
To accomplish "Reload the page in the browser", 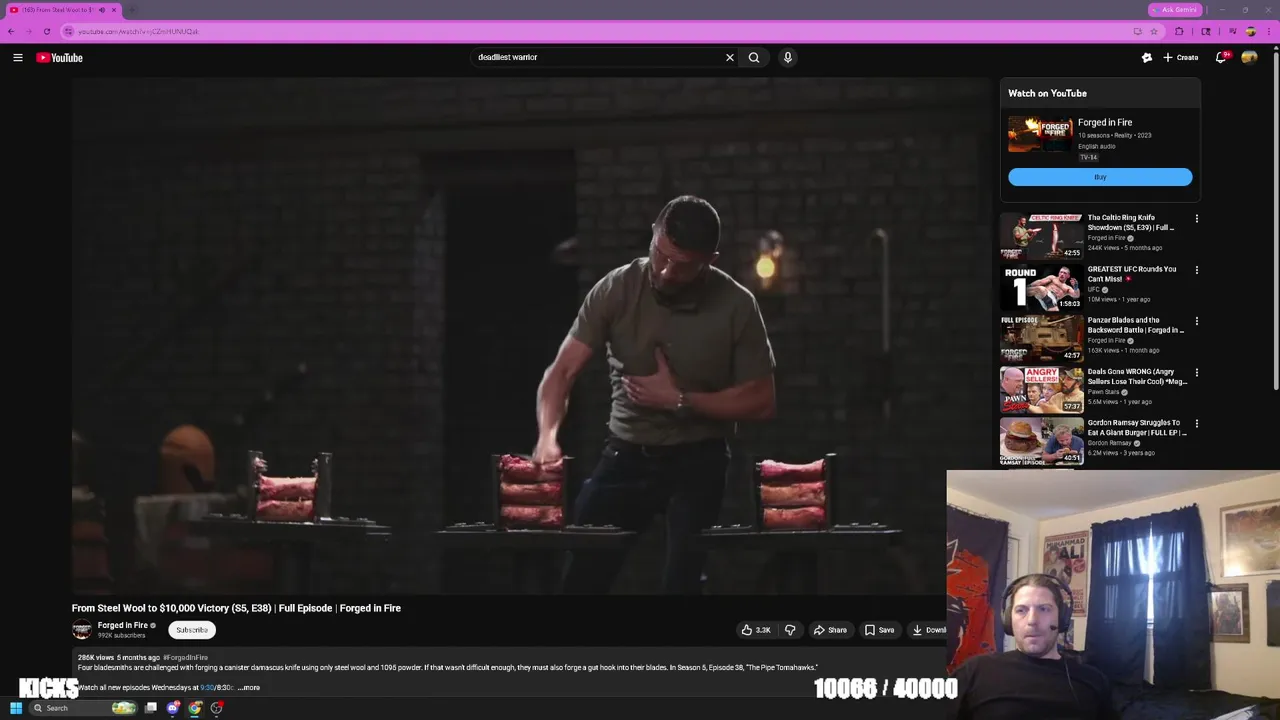I will point(47,31).
